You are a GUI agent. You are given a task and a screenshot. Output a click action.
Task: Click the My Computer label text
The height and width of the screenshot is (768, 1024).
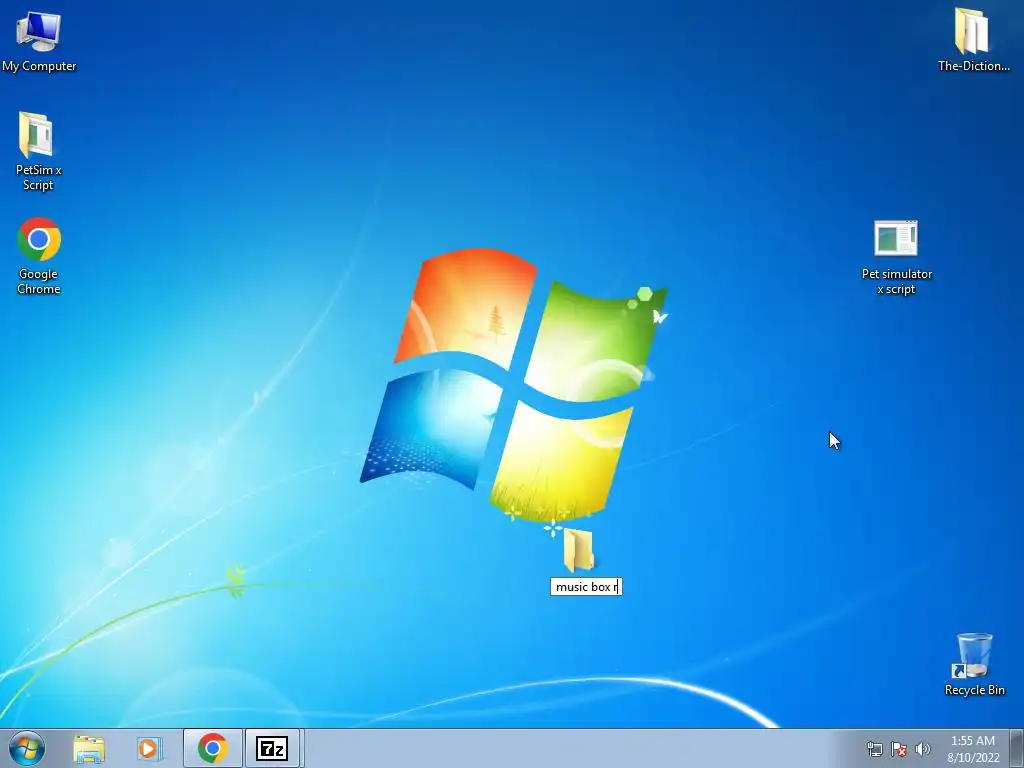[x=39, y=66]
